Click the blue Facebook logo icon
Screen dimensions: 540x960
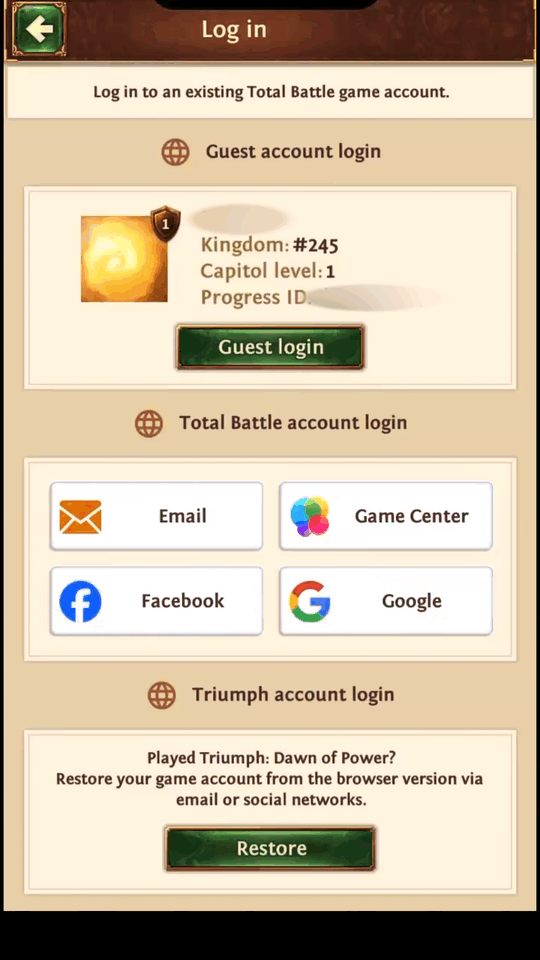80,601
